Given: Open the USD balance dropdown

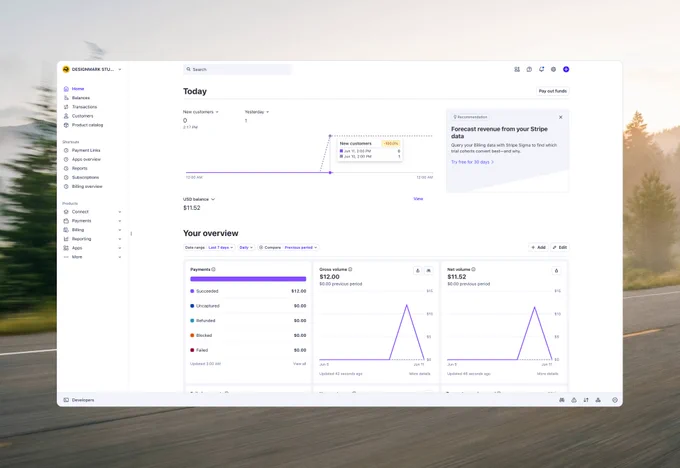Looking at the screenshot, I should 199,200.
